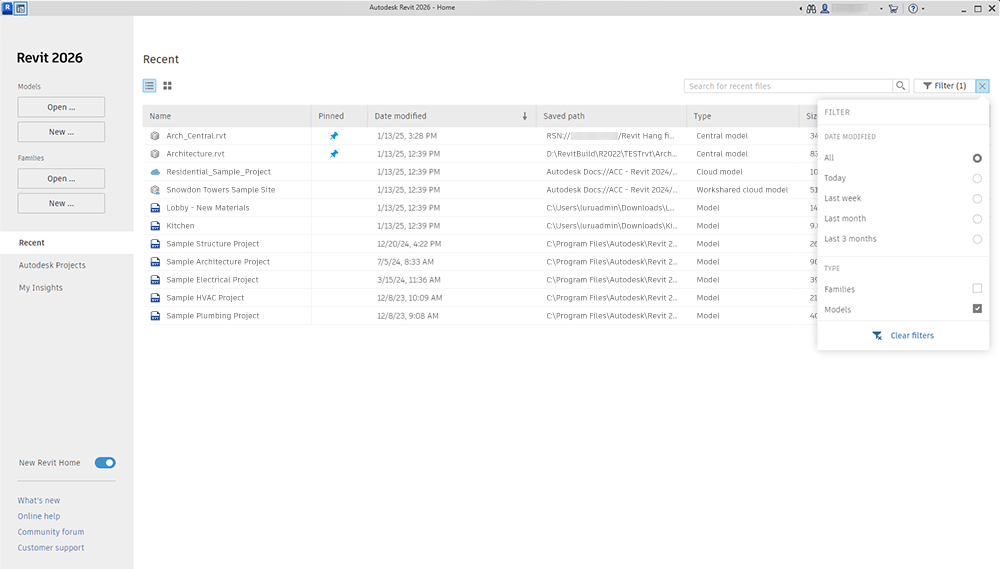Select the Sample HVAC Project name
The height and width of the screenshot is (569, 1000).
tap(205, 298)
